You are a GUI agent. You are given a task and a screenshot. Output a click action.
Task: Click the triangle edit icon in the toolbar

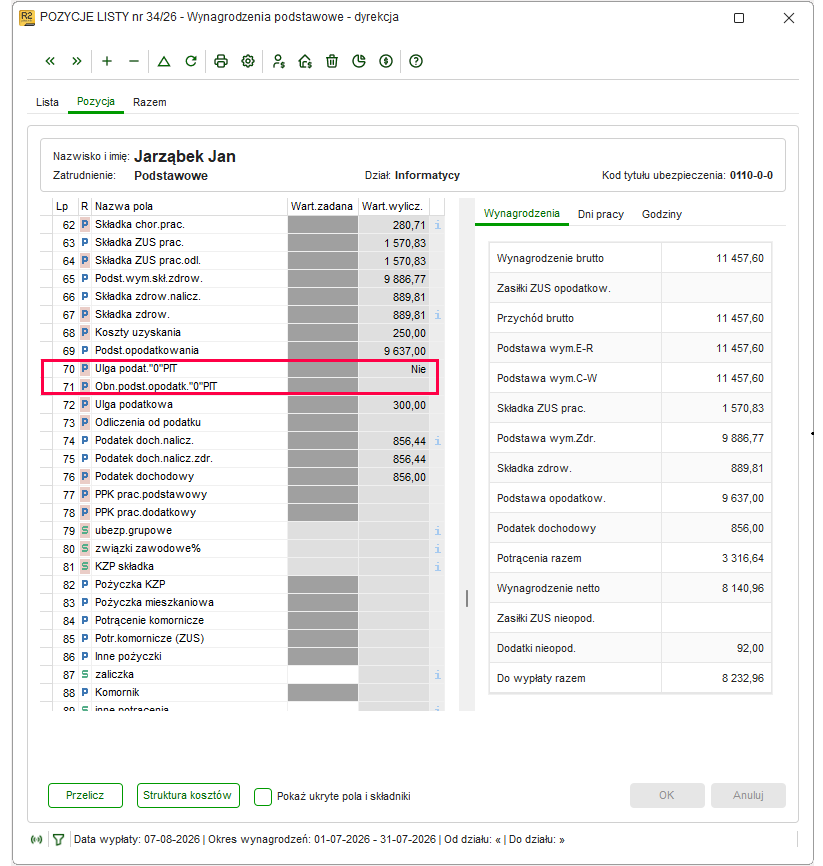pos(163,61)
